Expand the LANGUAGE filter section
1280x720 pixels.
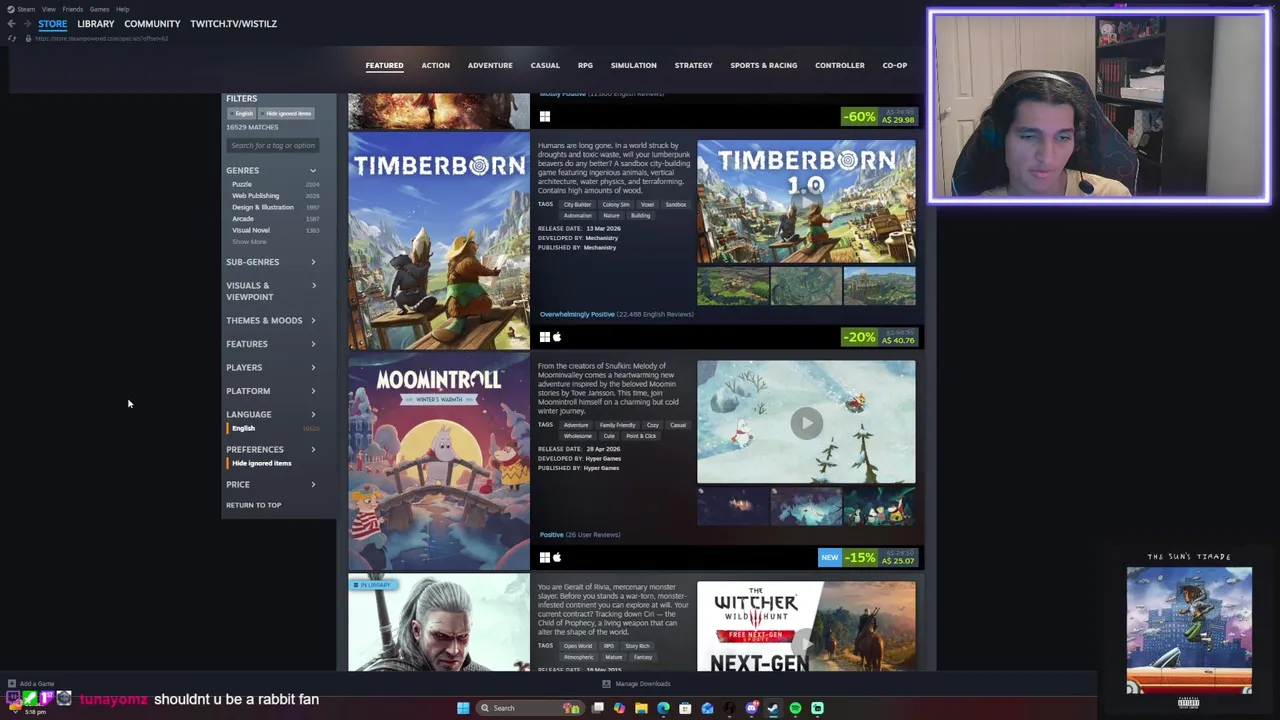tap(271, 415)
